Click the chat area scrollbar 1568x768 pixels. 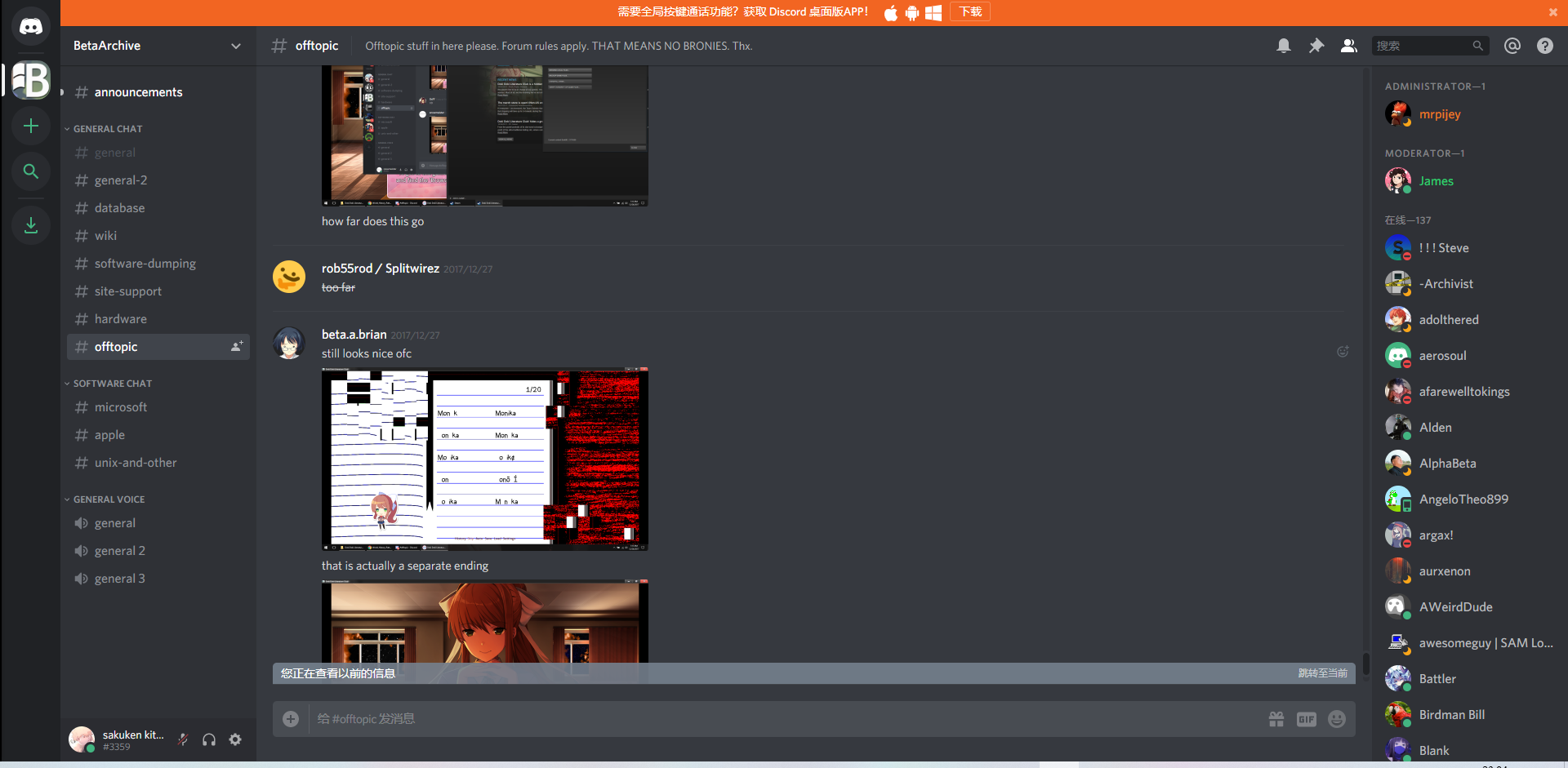point(1365,663)
